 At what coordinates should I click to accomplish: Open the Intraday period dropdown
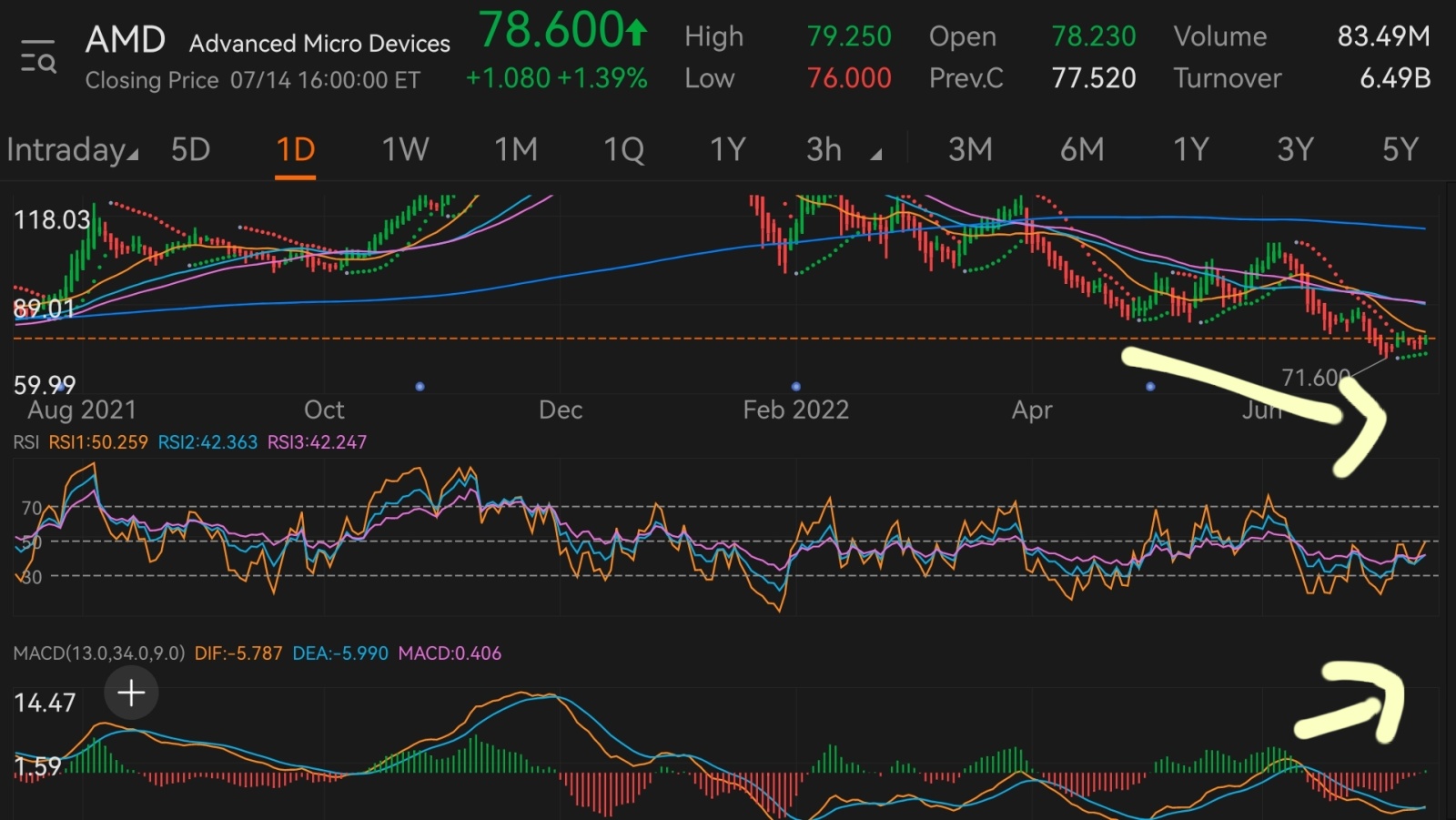[x=72, y=149]
